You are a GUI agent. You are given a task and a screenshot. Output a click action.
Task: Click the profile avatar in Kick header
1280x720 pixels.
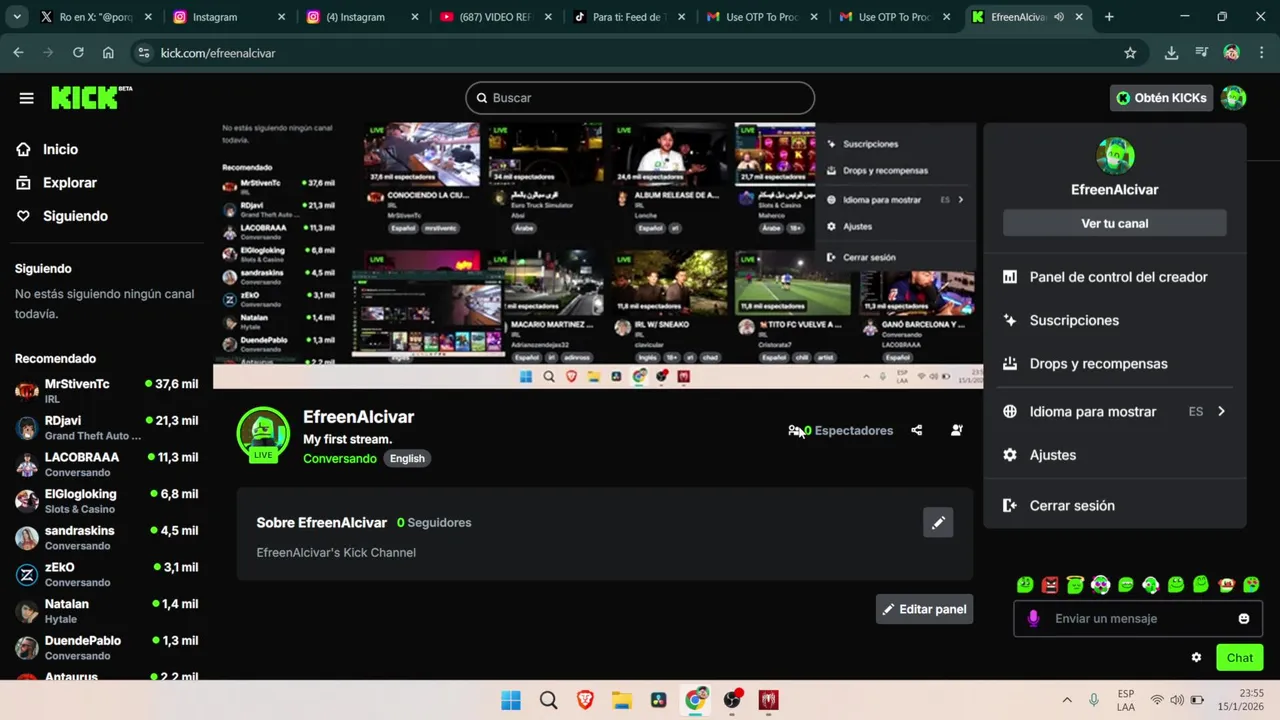[x=1234, y=98]
